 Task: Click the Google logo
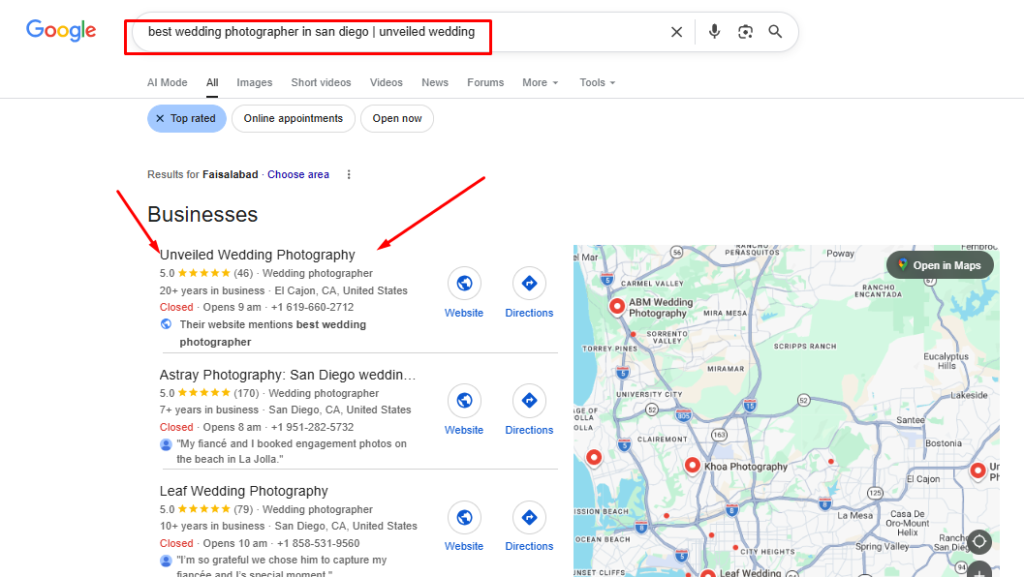pyautogui.click(x=60, y=31)
